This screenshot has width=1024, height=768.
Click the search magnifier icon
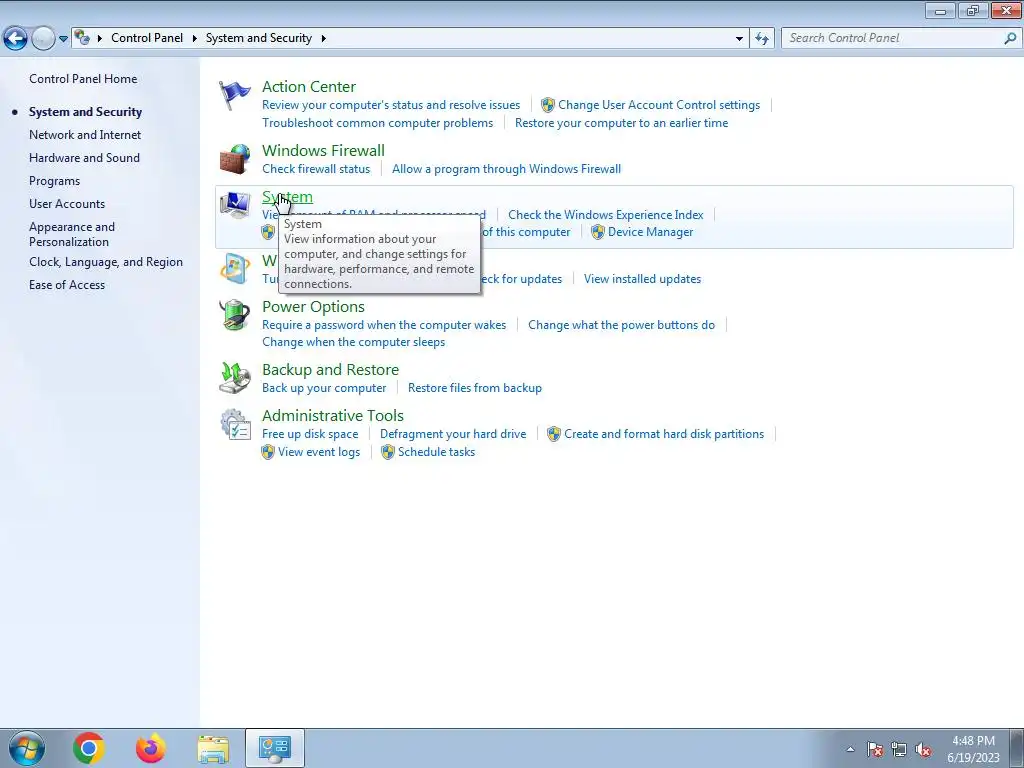1010,39
